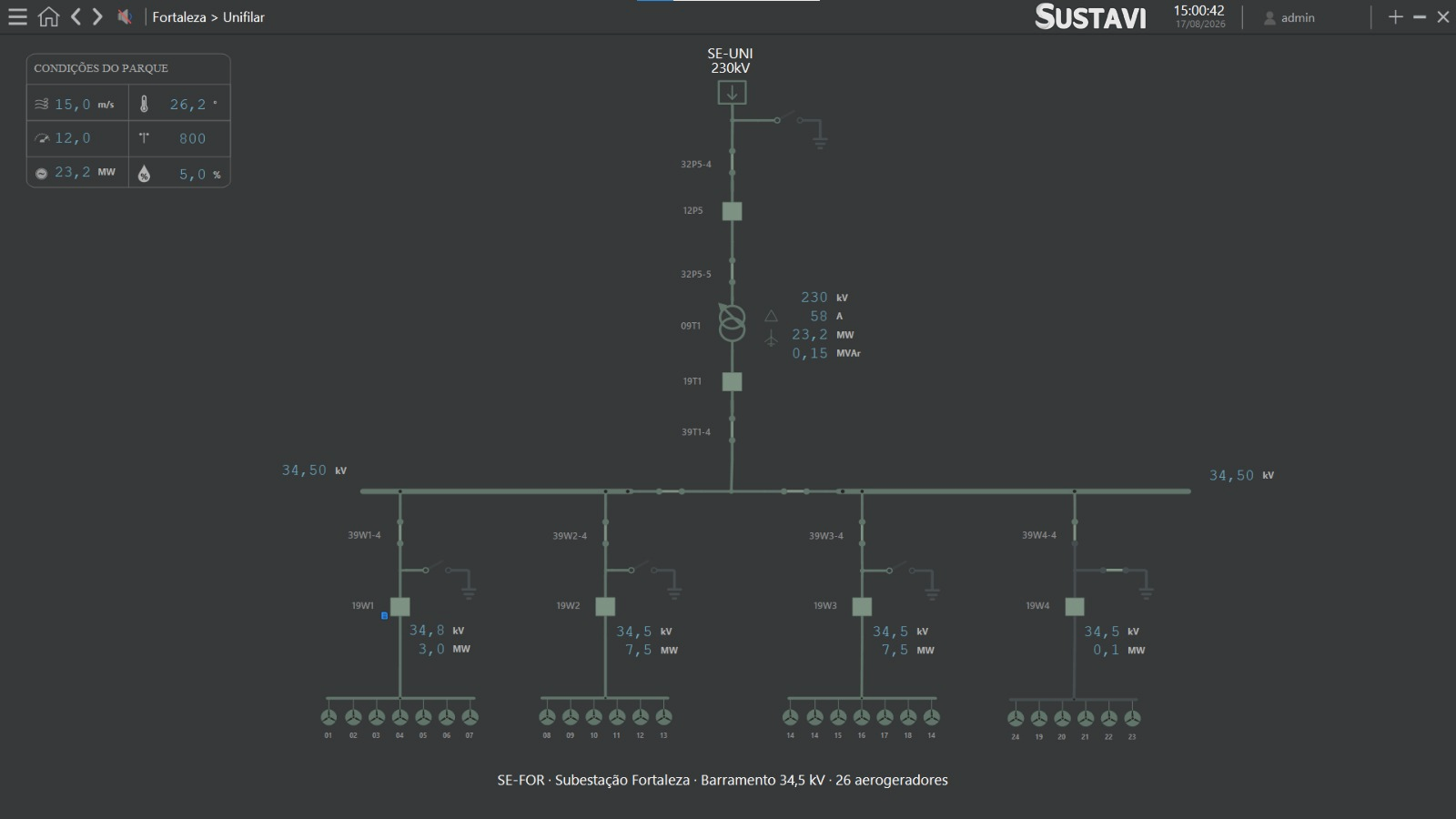Go to the home screen

tap(48, 17)
